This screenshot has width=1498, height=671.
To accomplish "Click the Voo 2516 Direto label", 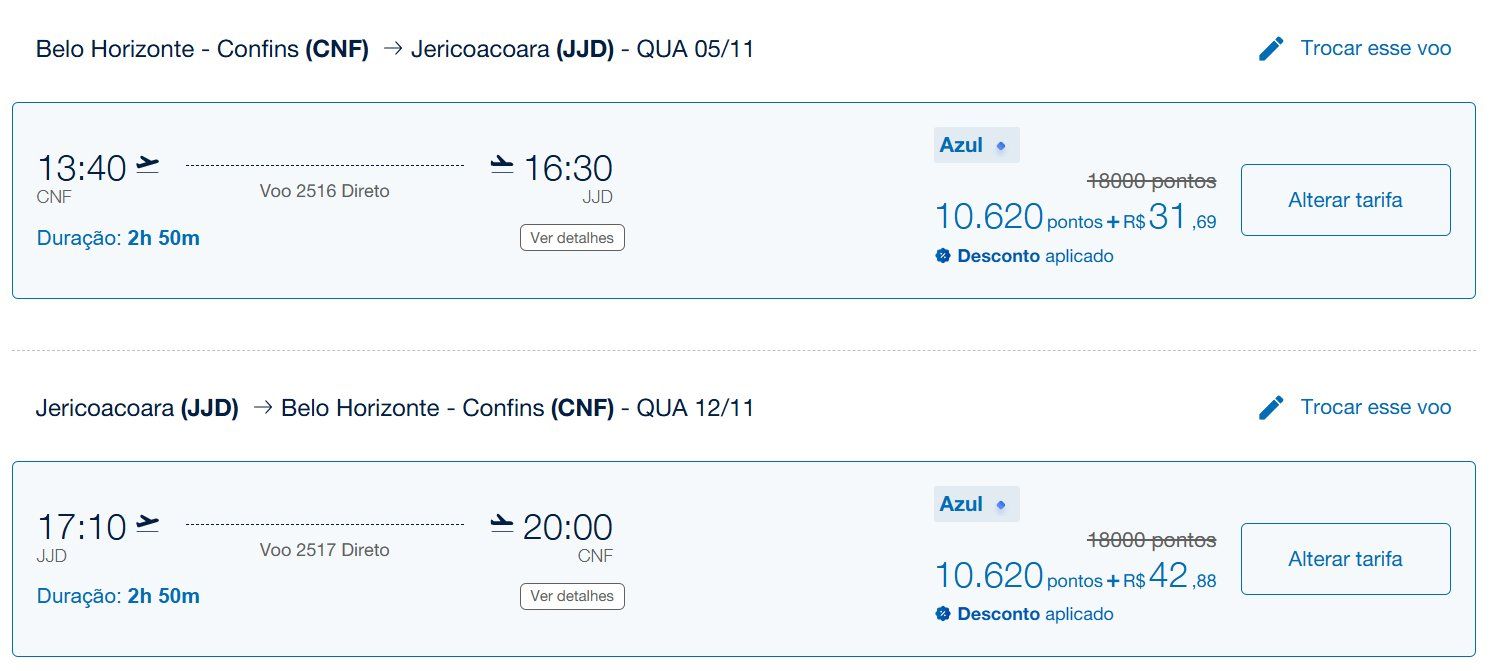I will 325,191.
